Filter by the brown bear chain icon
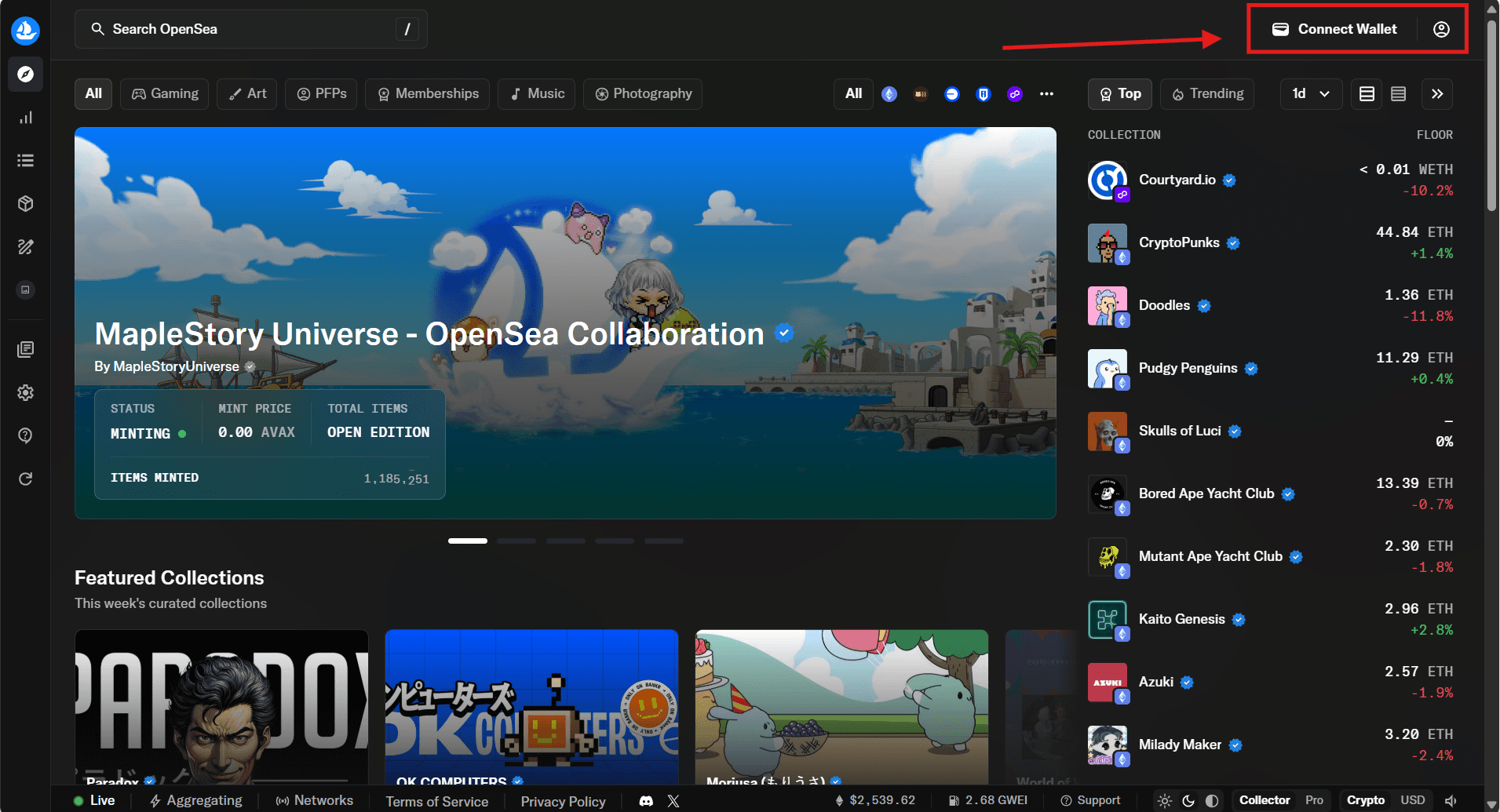The image size is (1500, 812). (921, 94)
